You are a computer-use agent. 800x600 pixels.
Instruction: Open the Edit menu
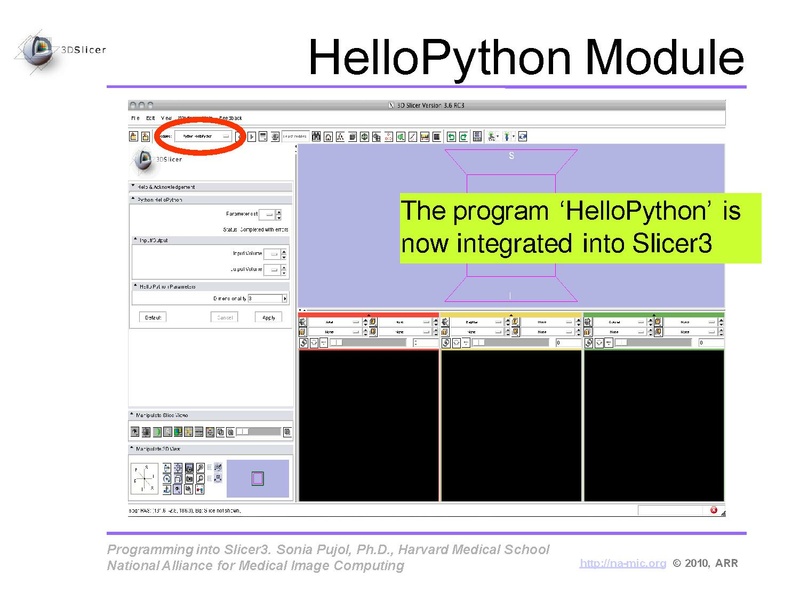coord(151,118)
